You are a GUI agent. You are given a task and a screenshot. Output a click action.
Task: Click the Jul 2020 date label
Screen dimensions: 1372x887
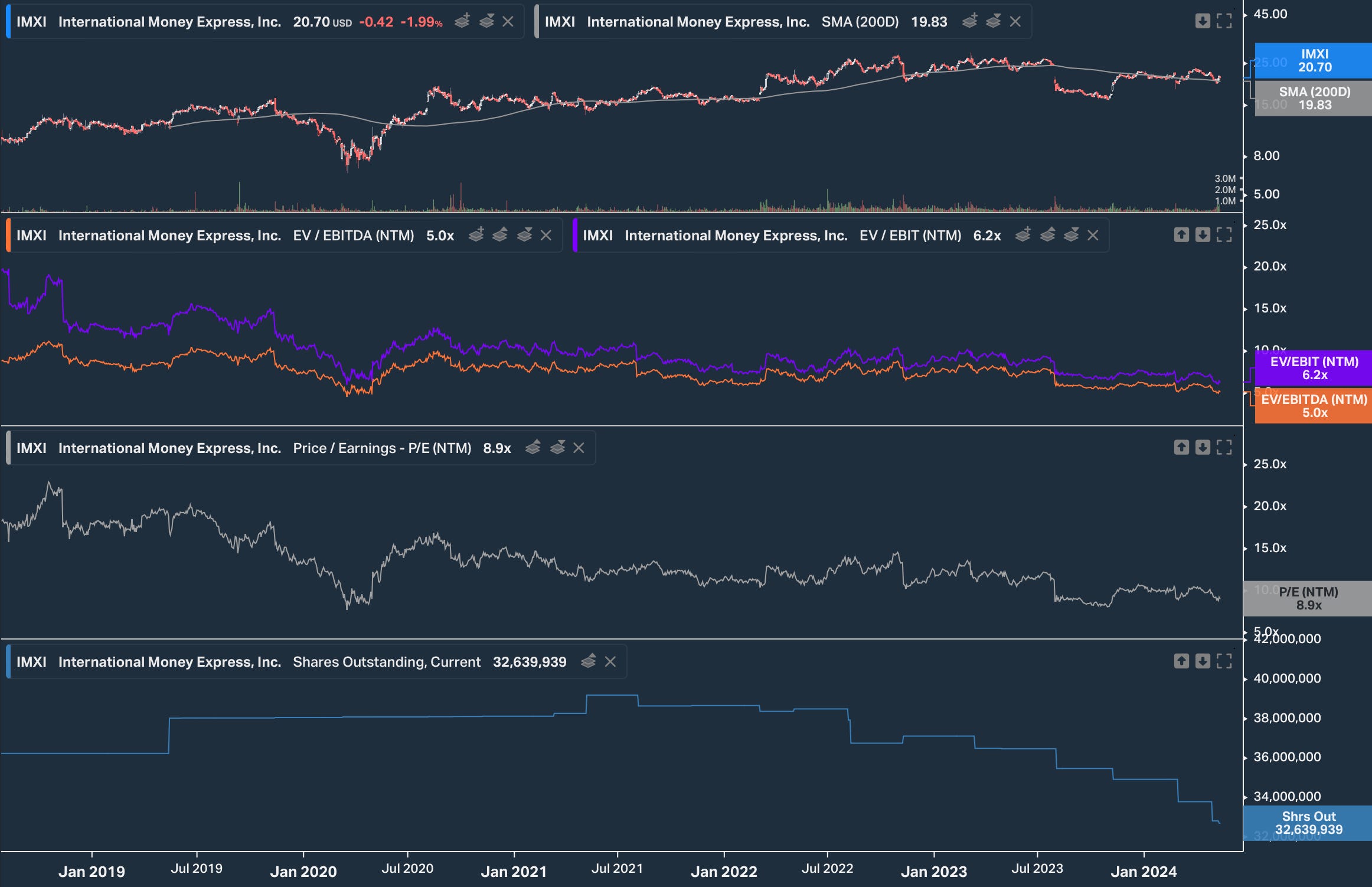coord(407,869)
